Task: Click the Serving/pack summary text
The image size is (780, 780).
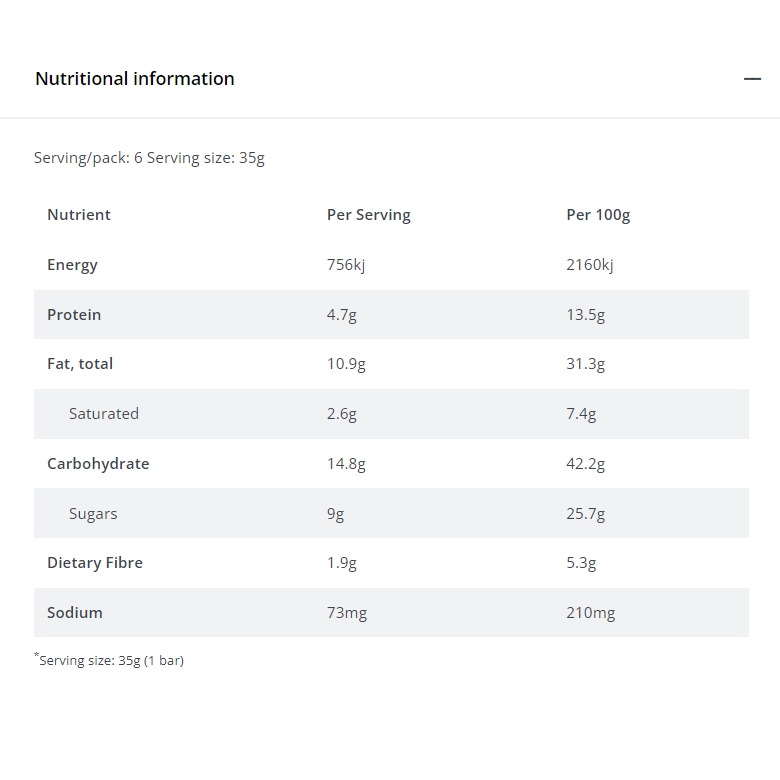Action: (x=149, y=158)
